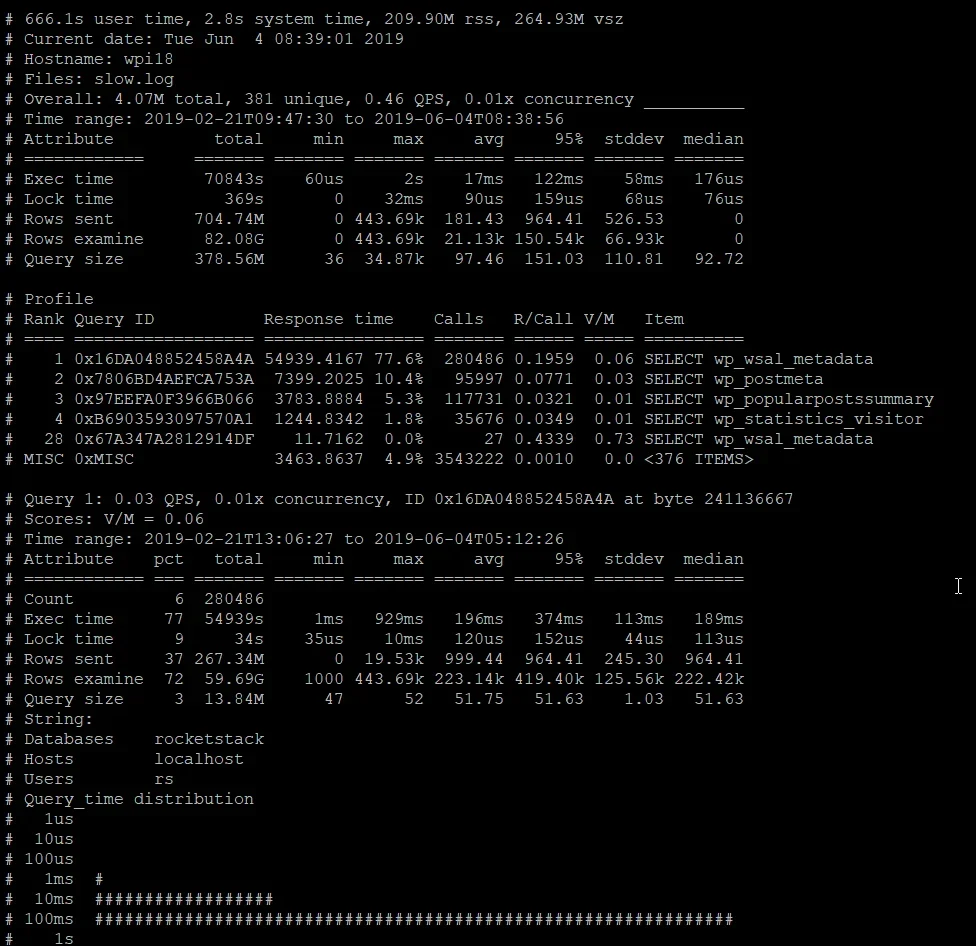Click Query 1 query size 13.84M
976x946 pixels.
pos(234,699)
